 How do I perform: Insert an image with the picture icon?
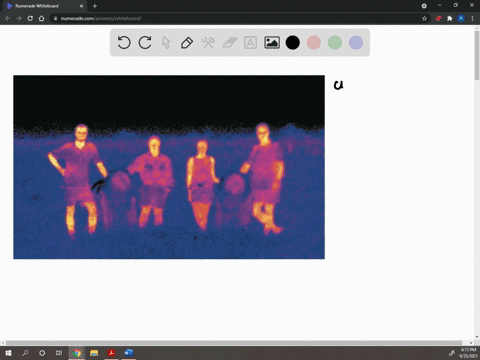pyautogui.click(x=272, y=43)
